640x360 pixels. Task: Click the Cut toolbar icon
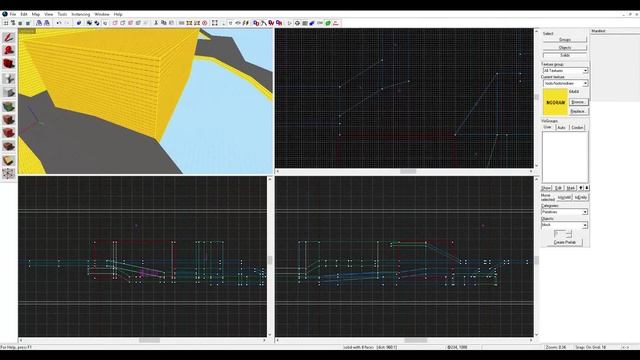tap(156, 23)
